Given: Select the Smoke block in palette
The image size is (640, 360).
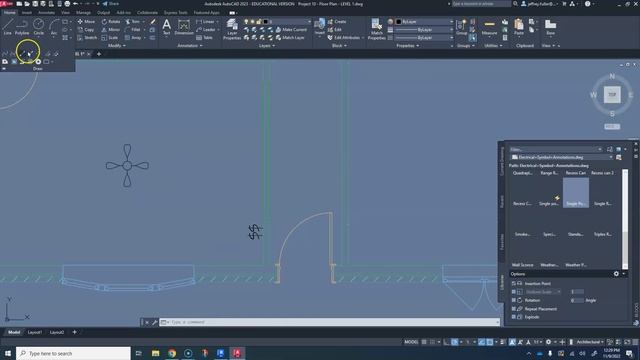Looking at the screenshot, I should pos(522,224).
